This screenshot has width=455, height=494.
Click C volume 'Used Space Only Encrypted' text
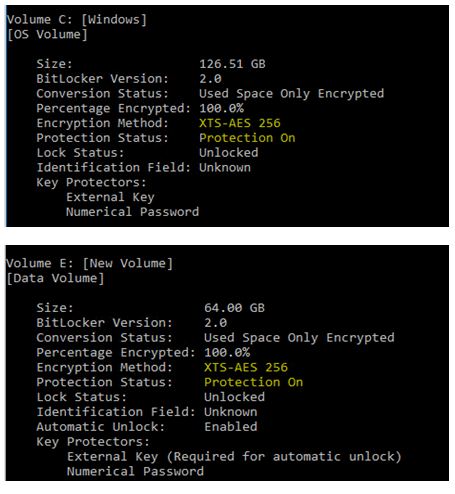[291, 94]
